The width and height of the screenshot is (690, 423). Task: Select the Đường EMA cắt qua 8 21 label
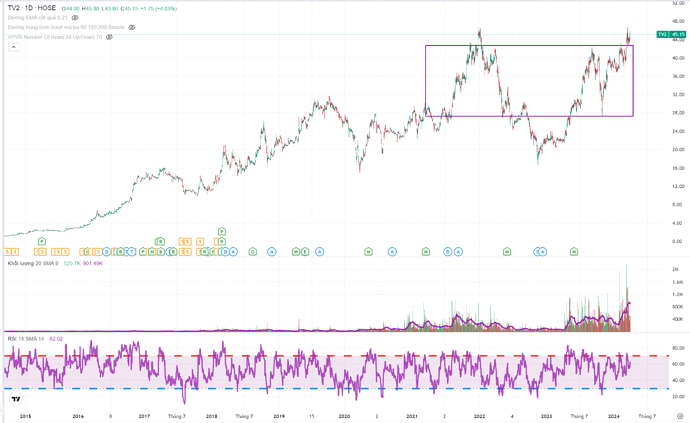37,18
